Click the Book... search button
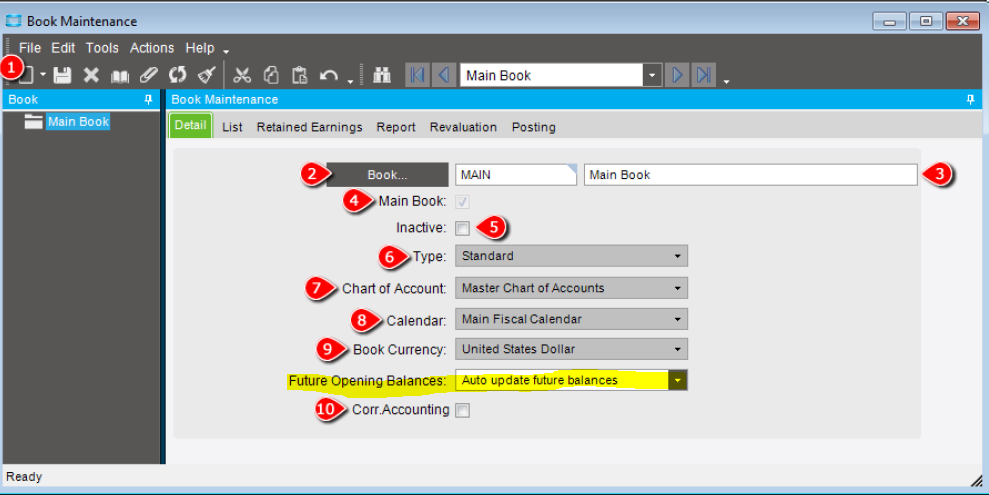Viewport: 989px width, 495px height. [387, 175]
